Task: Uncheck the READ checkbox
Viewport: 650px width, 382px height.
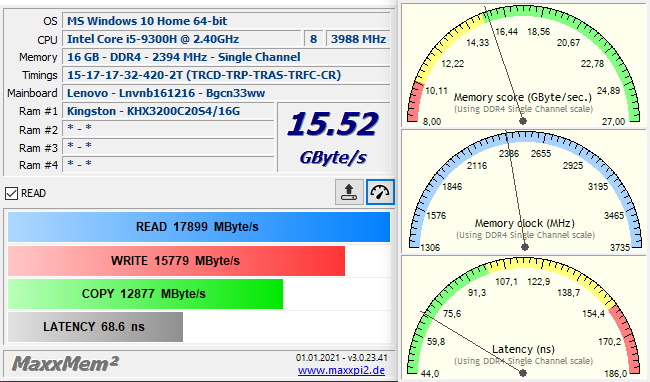Action: (x=12, y=193)
